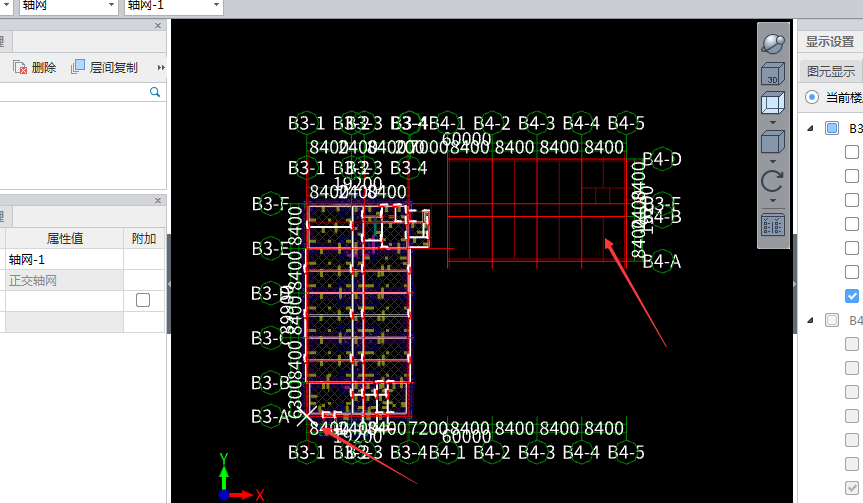Select the bottom B4-5 axis label

(626, 452)
